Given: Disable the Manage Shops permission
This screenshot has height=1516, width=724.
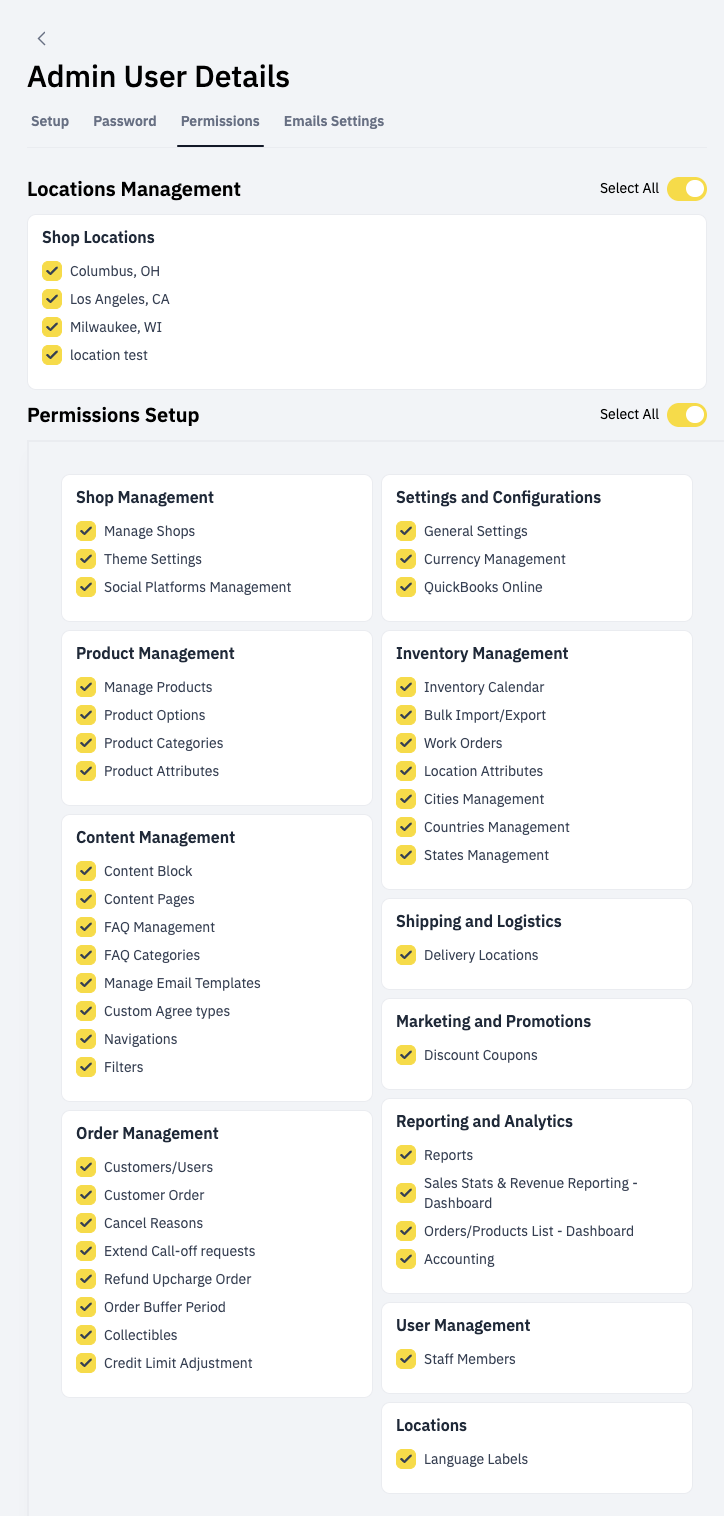Looking at the screenshot, I should [86, 531].
